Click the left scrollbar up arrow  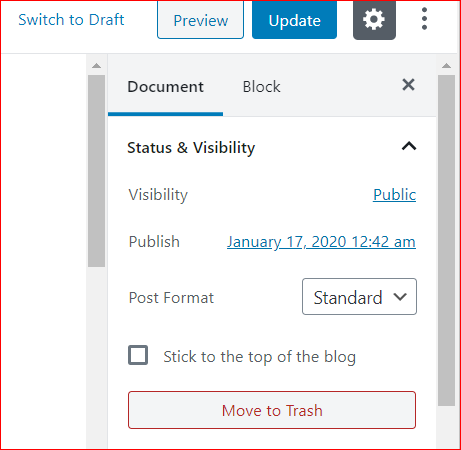click(x=97, y=65)
